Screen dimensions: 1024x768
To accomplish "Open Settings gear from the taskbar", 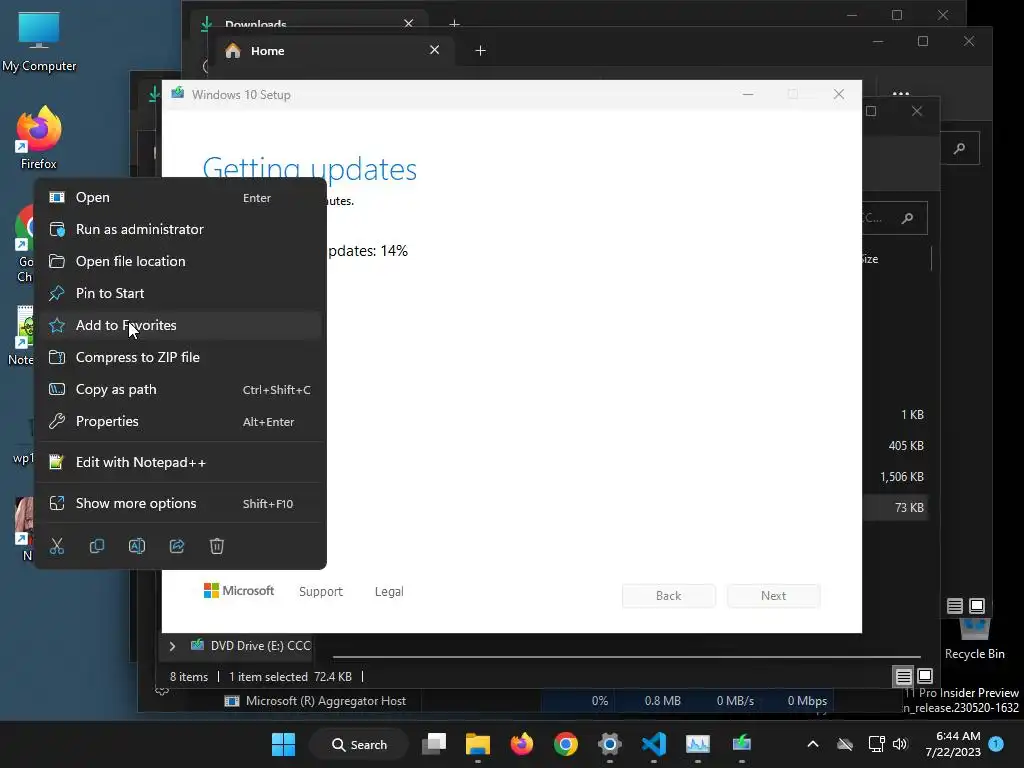I will (x=610, y=744).
